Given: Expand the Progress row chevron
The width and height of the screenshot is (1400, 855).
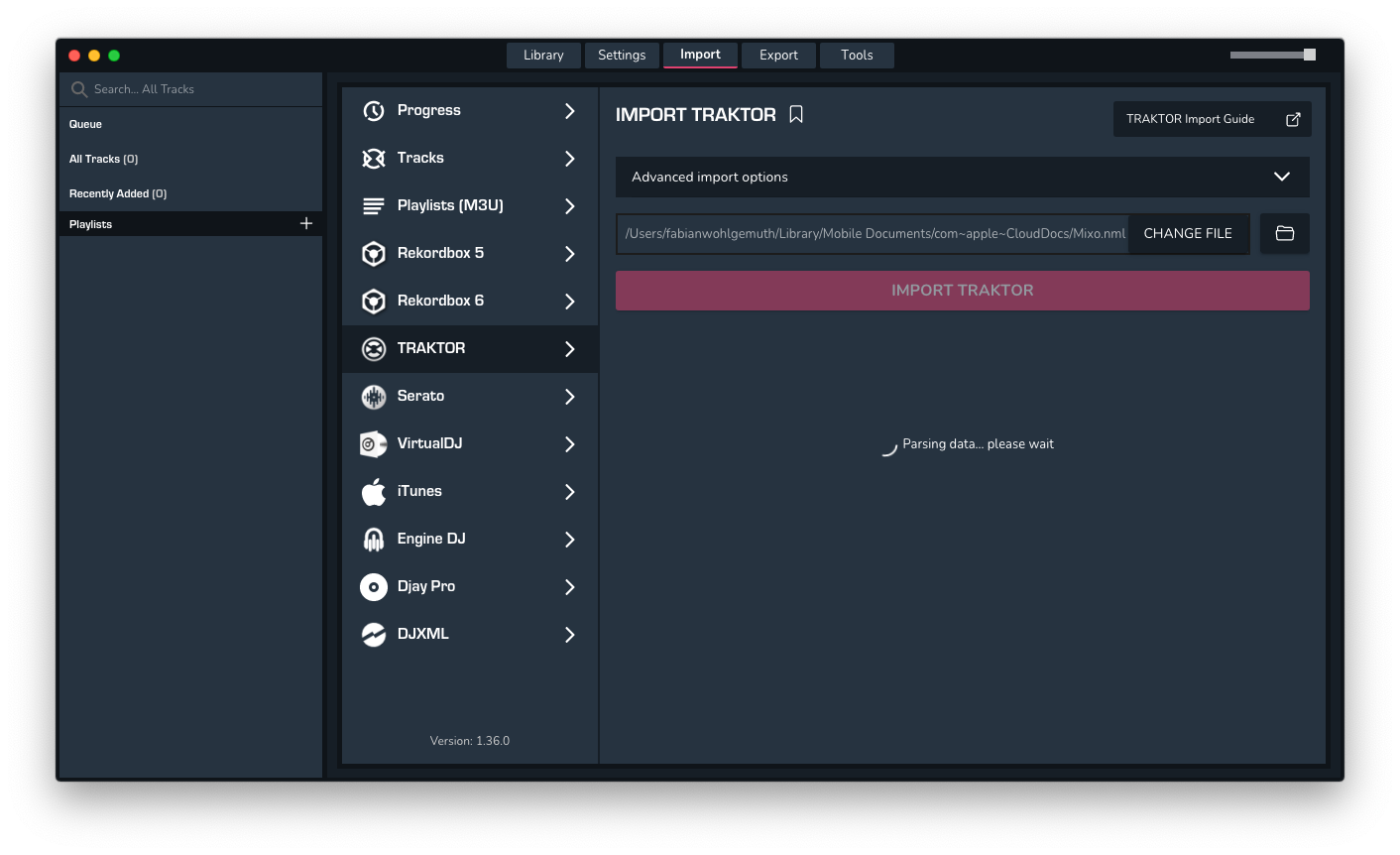Looking at the screenshot, I should click(569, 111).
